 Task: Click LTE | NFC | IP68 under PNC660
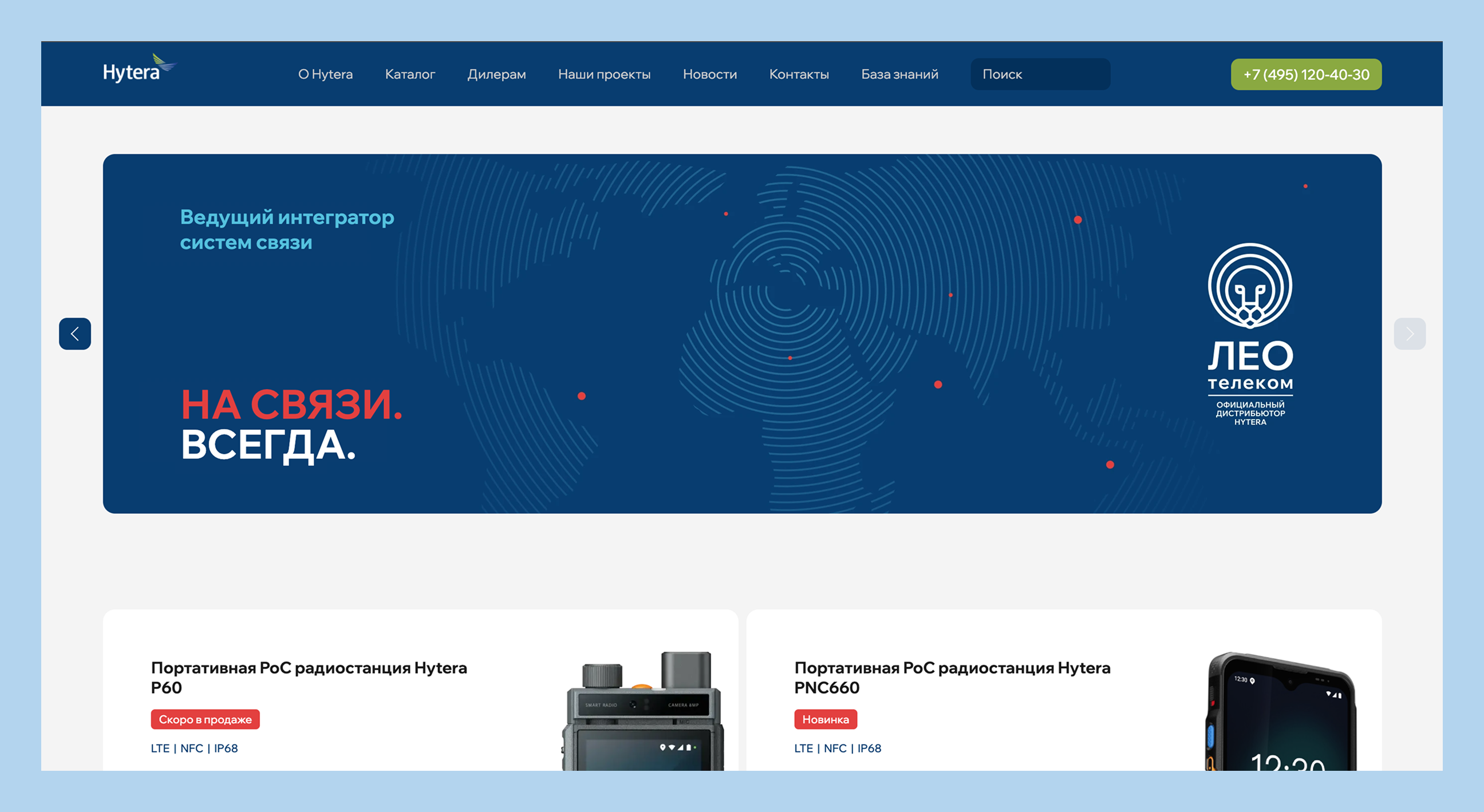[x=838, y=748]
